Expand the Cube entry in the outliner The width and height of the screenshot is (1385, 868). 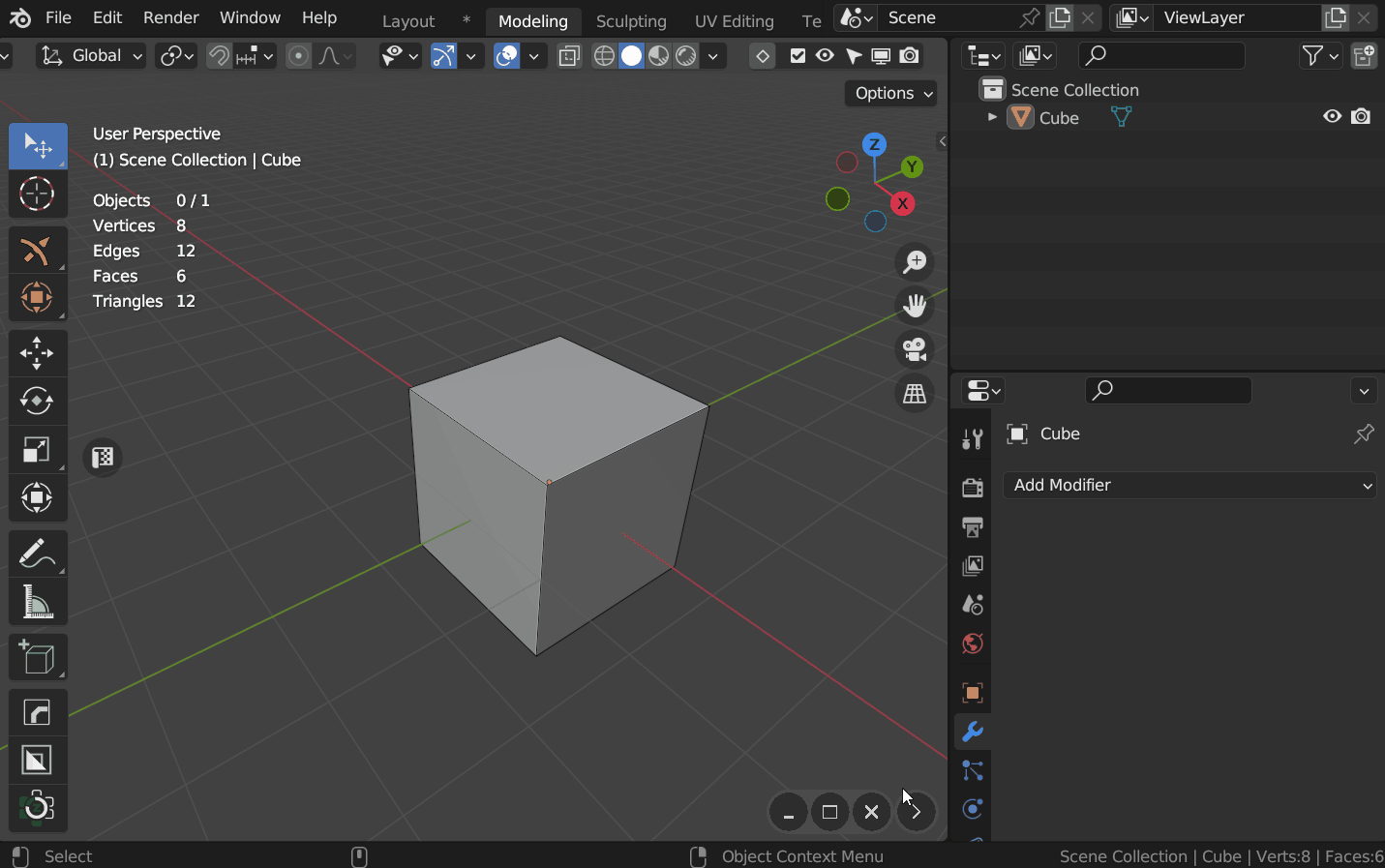point(991,116)
